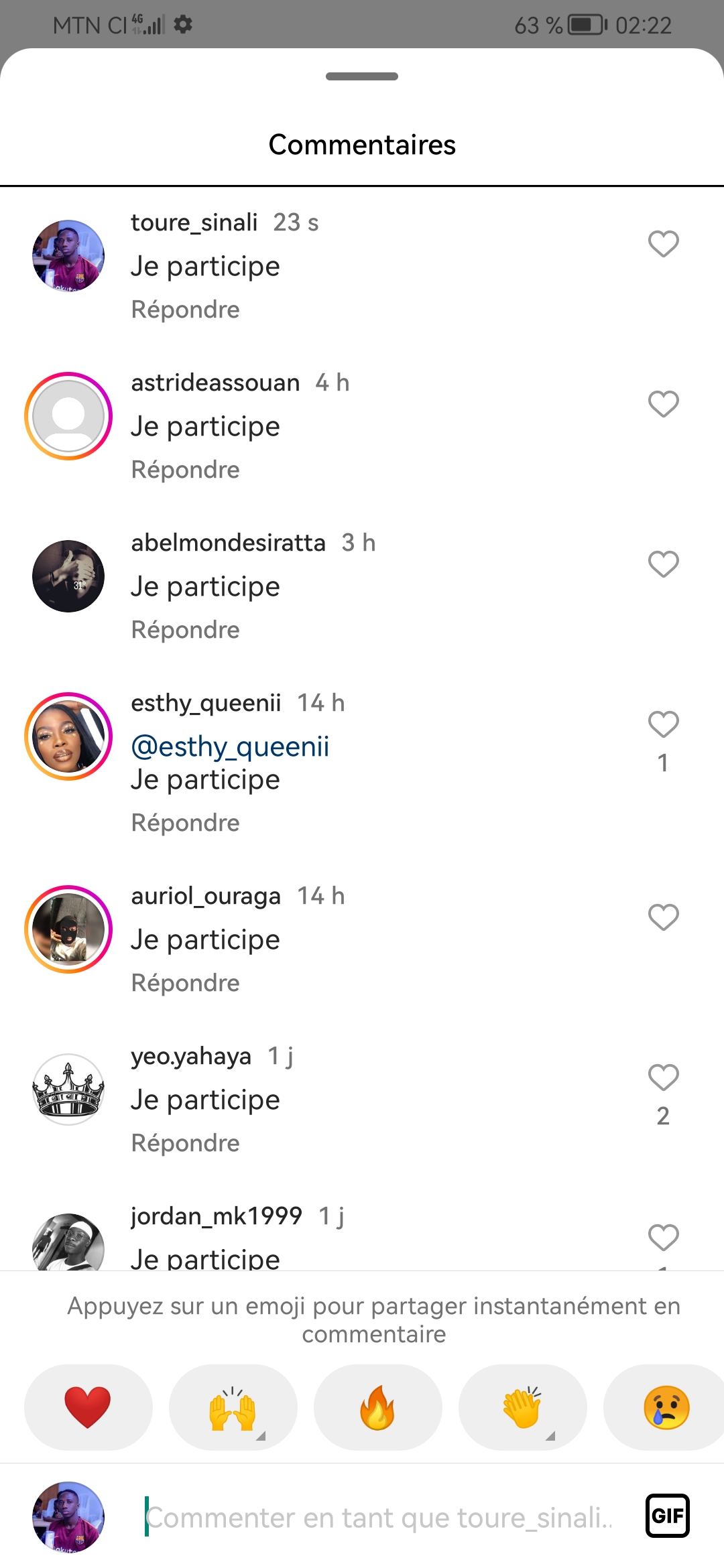Tap yeo.yahaya's crown profile picture

tap(68, 1089)
